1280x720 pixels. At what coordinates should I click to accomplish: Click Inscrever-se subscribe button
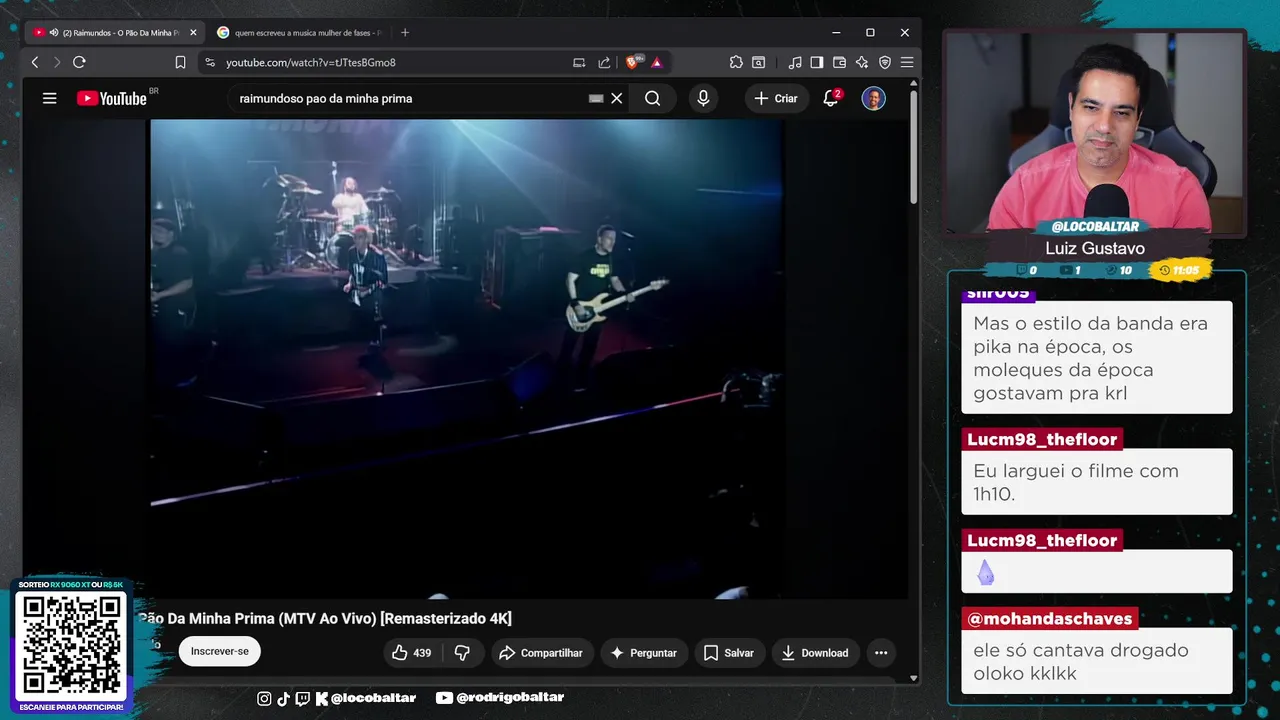tap(219, 651)
